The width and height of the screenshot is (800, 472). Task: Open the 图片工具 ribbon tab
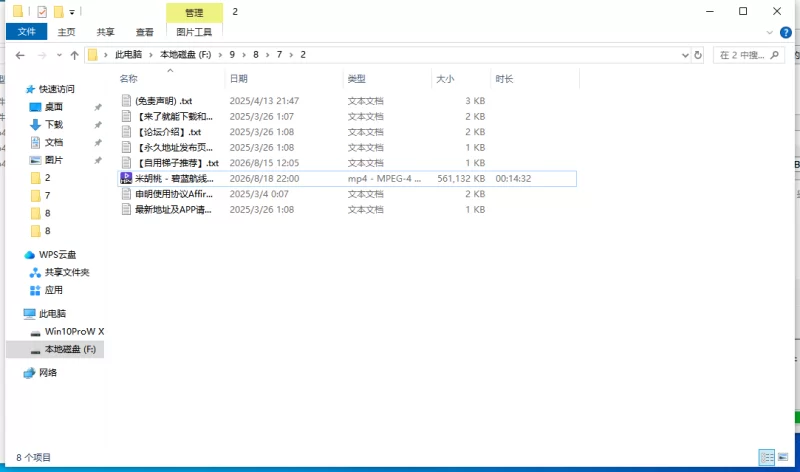pos(194,32)
